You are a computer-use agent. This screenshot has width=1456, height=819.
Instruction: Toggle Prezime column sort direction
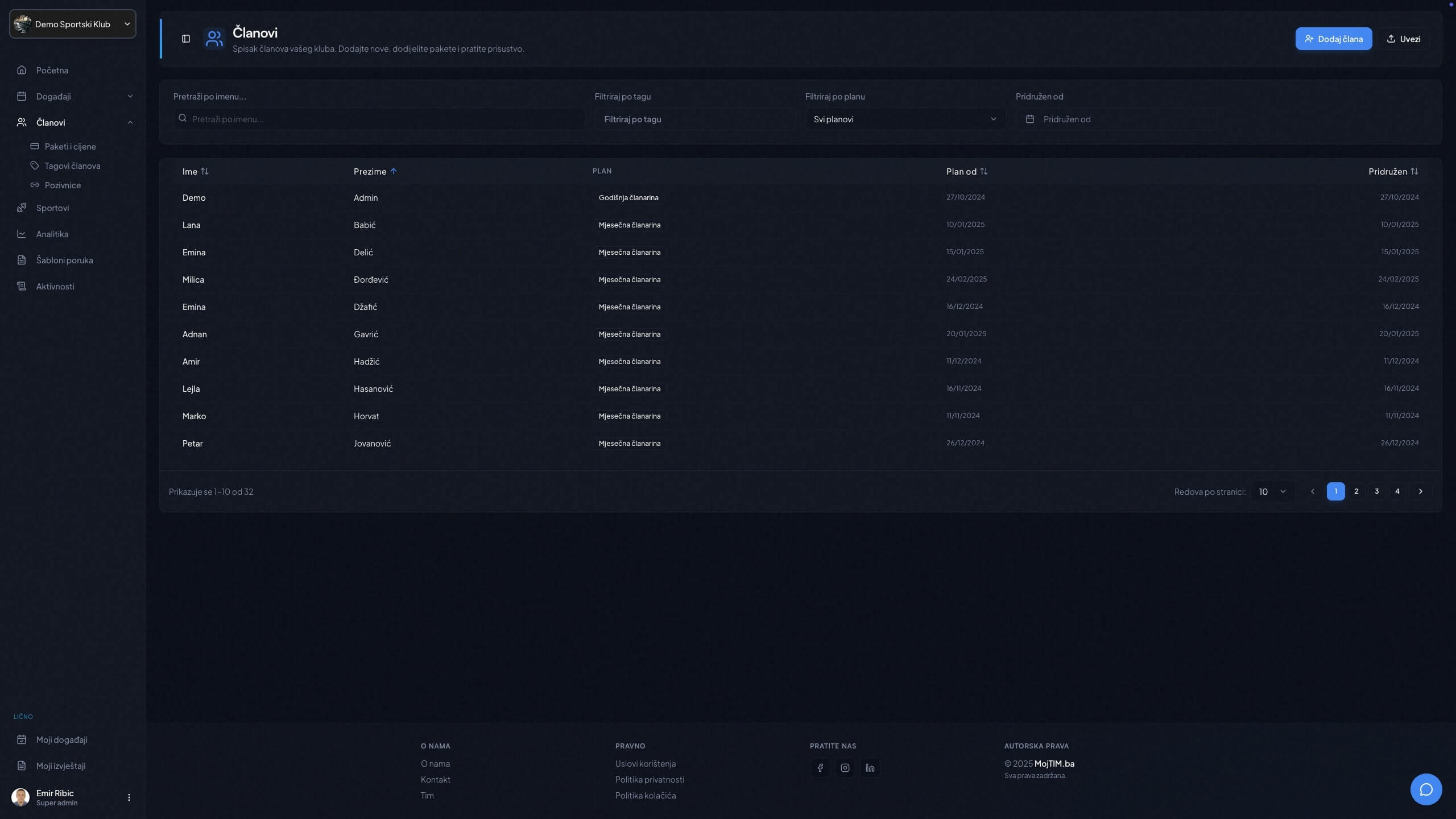[x=375, y=171]
